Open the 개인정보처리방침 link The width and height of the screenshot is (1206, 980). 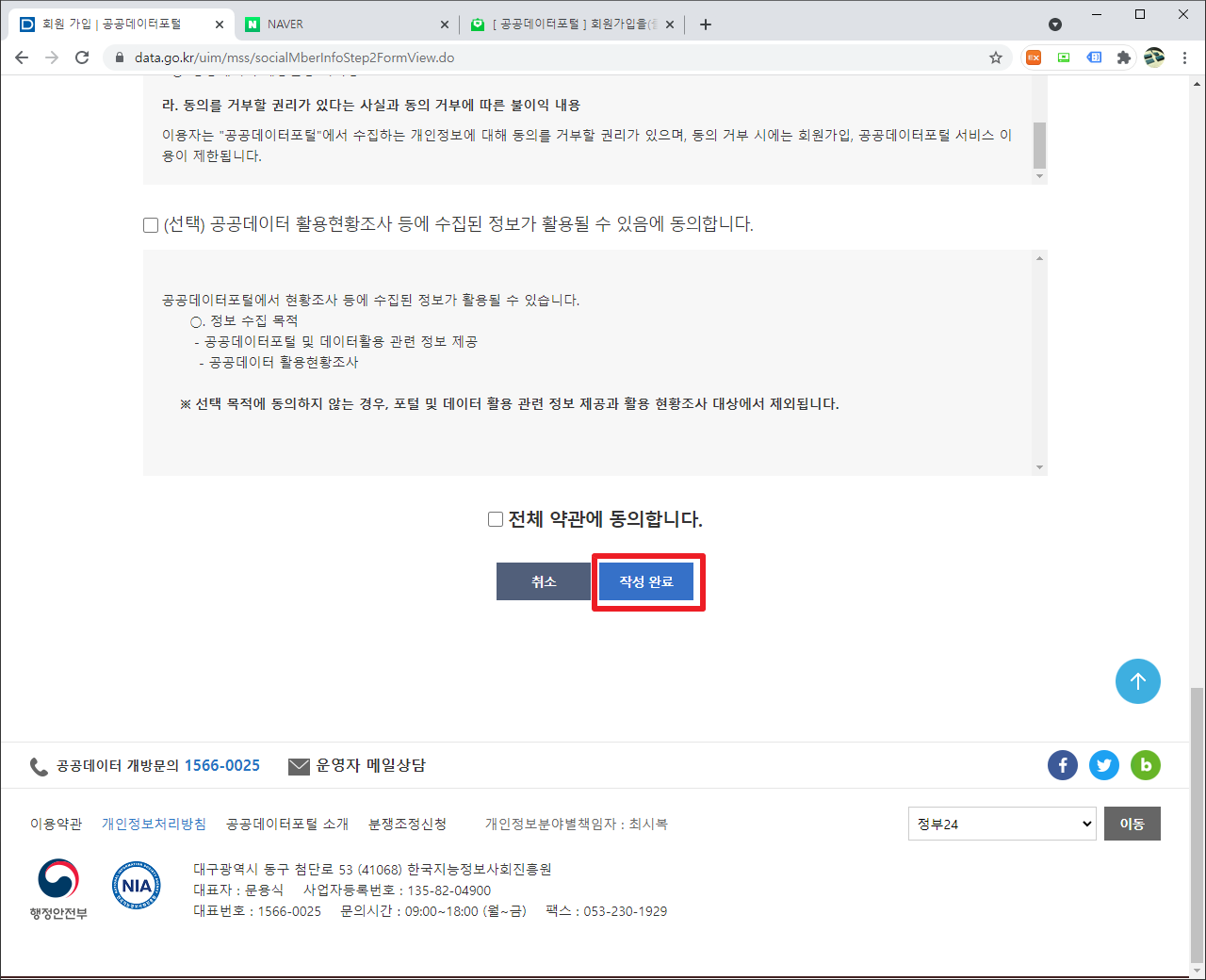tap(154, 824)
